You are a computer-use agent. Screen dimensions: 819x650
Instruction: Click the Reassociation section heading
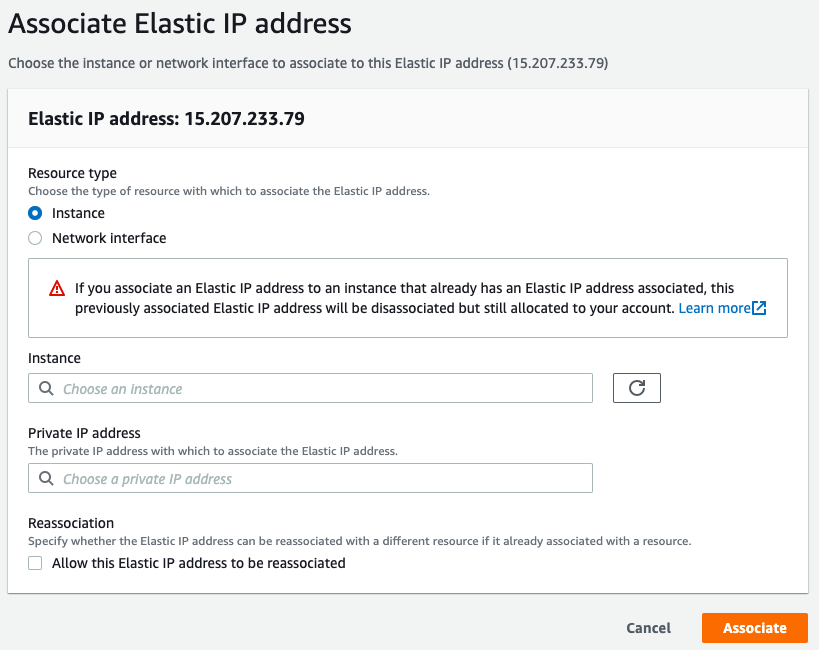[71, 523]
